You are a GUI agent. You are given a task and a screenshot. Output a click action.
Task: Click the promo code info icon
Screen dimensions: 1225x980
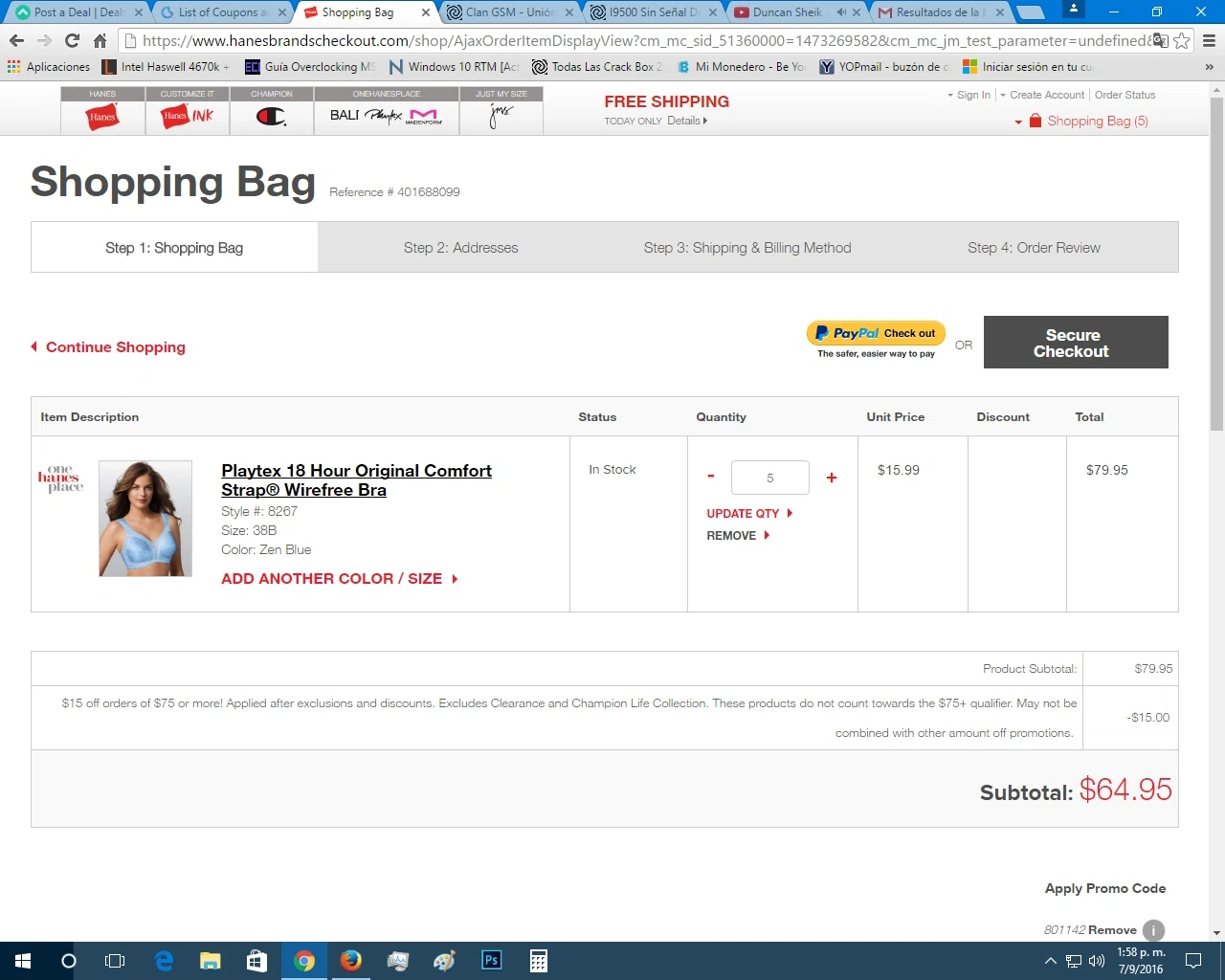pos(1154,930)
